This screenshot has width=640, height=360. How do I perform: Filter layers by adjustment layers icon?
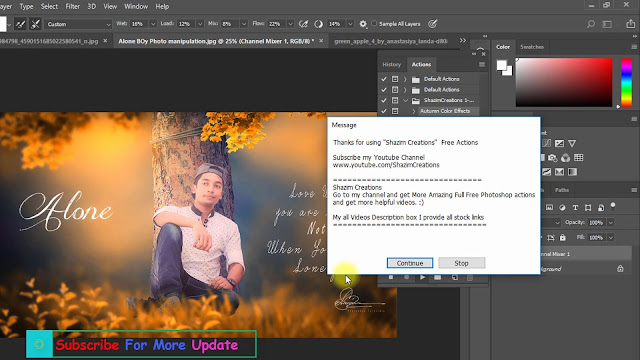(x=562, y=208)
